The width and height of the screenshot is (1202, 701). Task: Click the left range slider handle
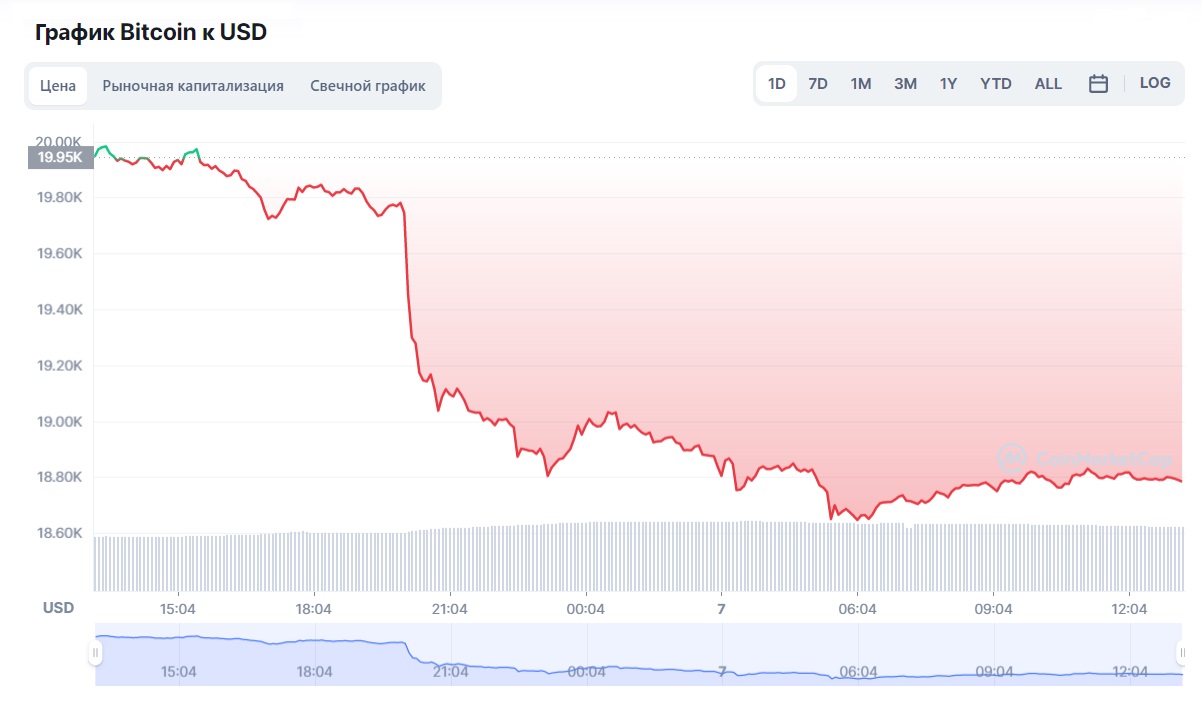95,653
